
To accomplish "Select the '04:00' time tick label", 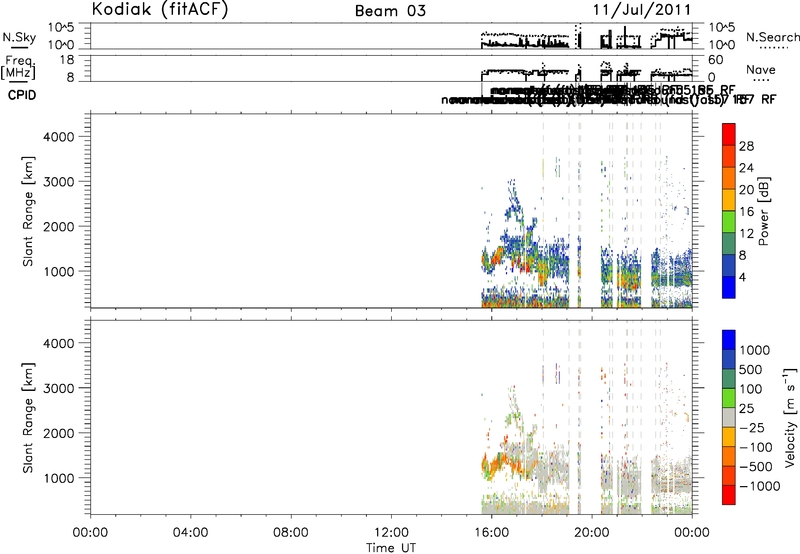I will pos(190,532).
